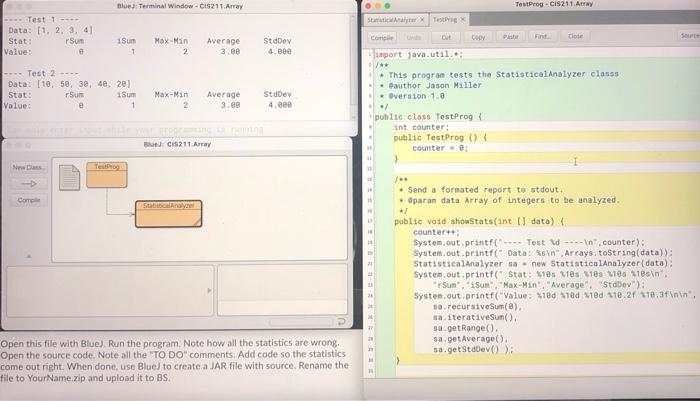Click the green zoom button of the editor window
Image resolution: width=700 pixels, height=401 pixels.
coord(388,6)
